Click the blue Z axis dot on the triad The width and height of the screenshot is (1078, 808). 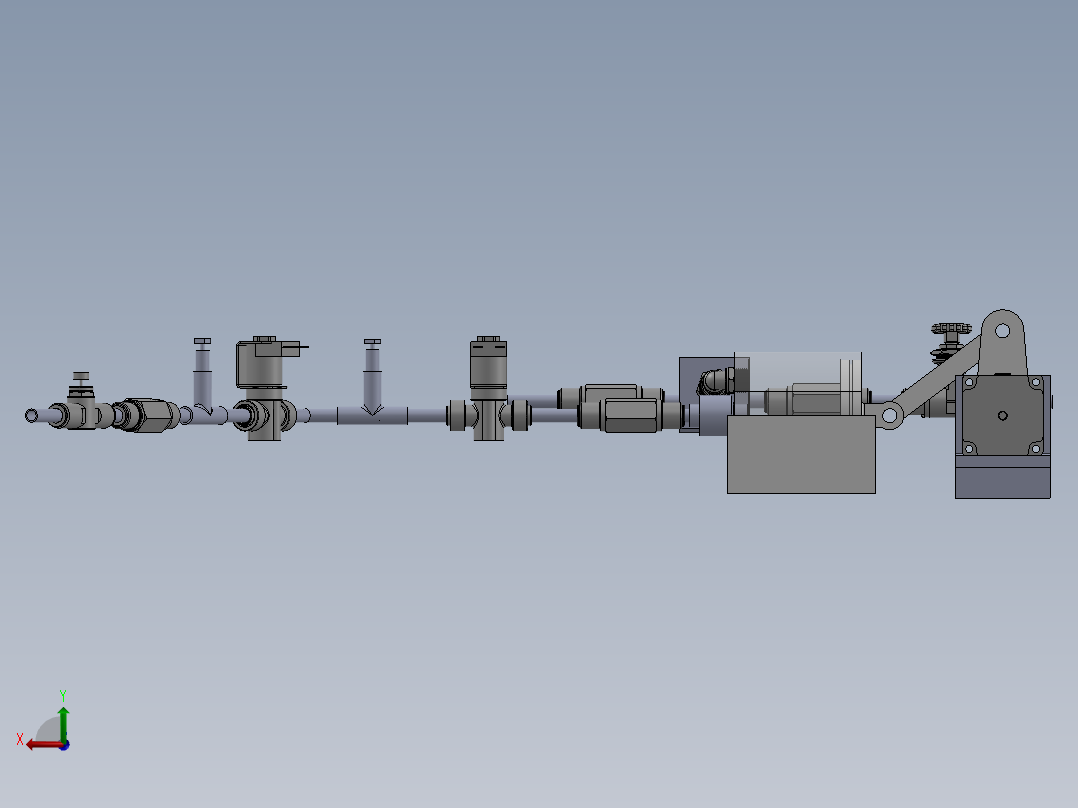pos(64,745)
